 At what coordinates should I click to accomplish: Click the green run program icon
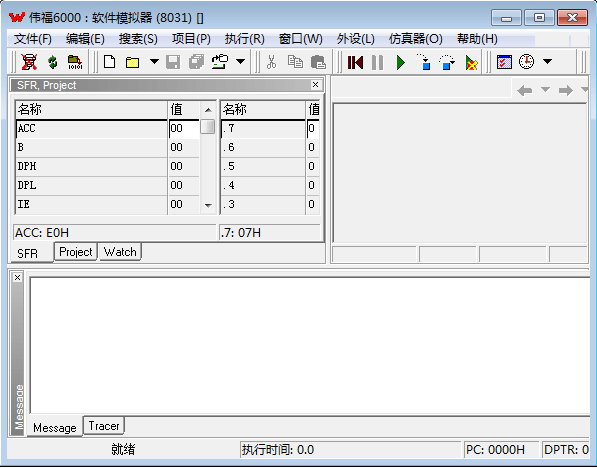(x=401, y=62)
